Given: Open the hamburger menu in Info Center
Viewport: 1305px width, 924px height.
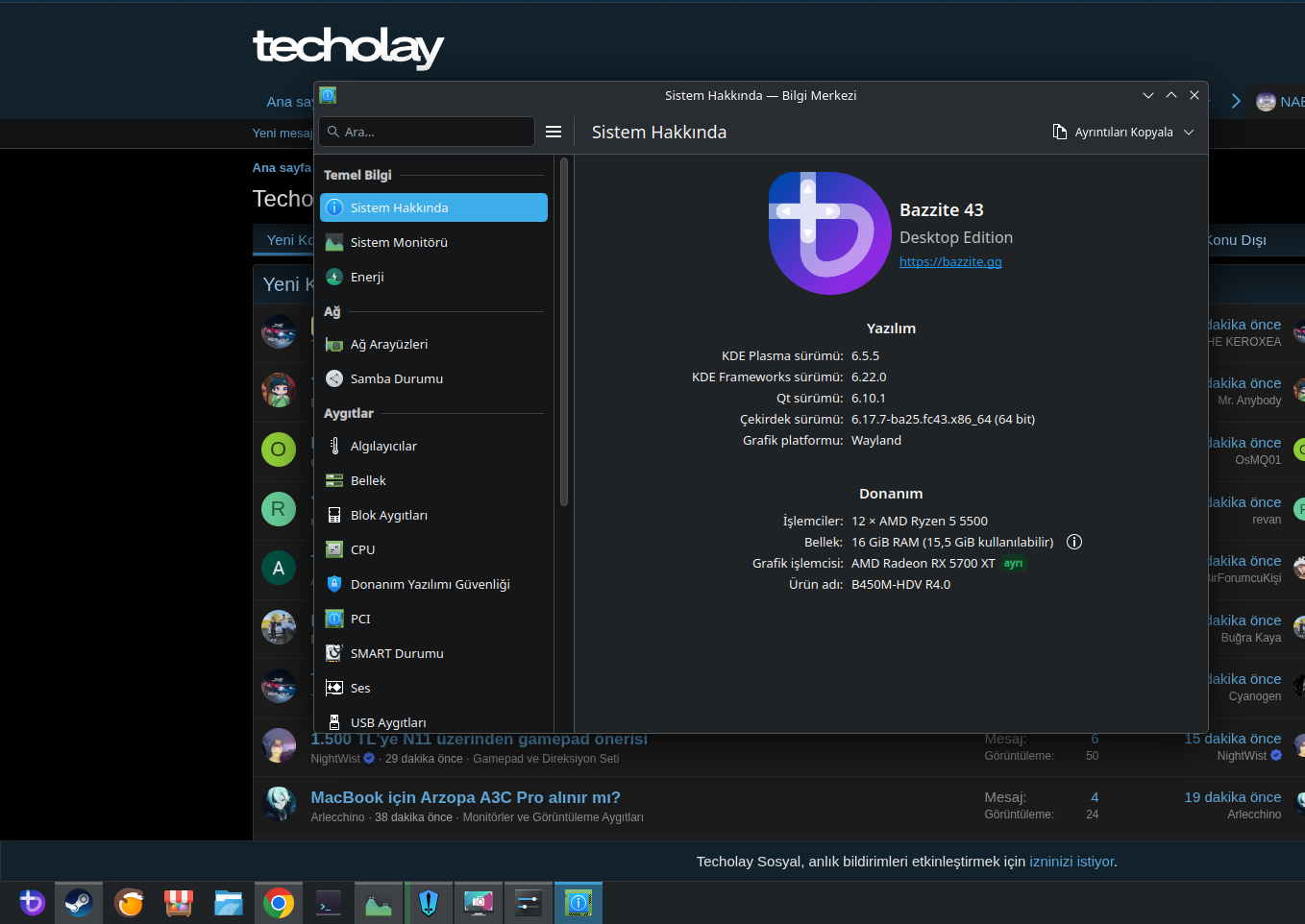Looking at the screenshot, I should (554, 132).
